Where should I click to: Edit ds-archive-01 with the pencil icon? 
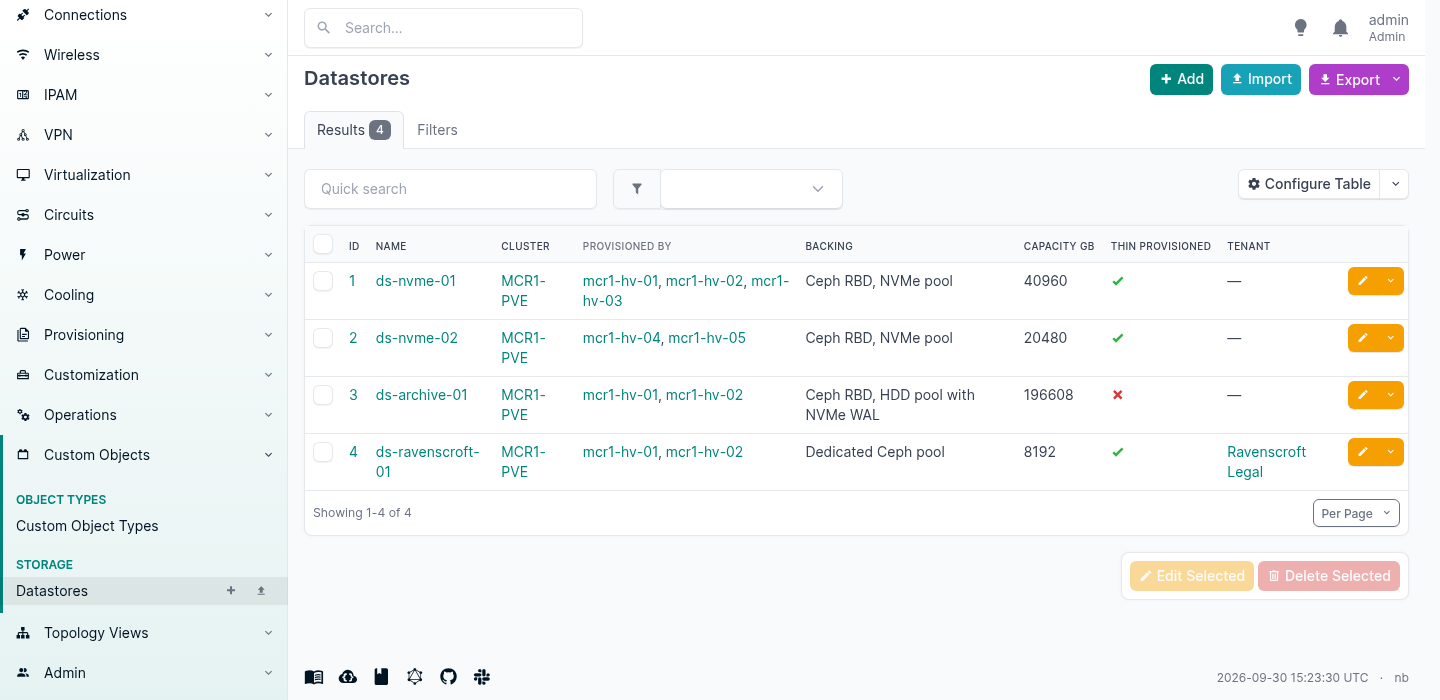[x=1363, y=395]
